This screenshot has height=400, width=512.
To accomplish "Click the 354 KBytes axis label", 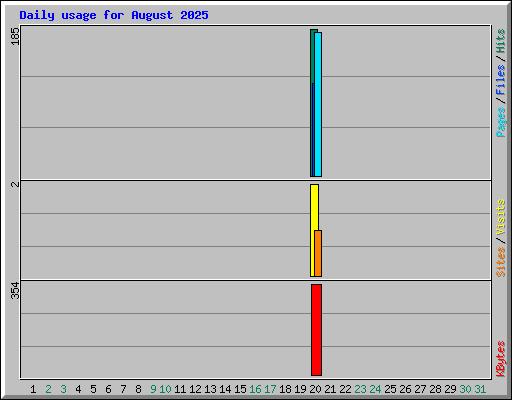I will point(15,291).
